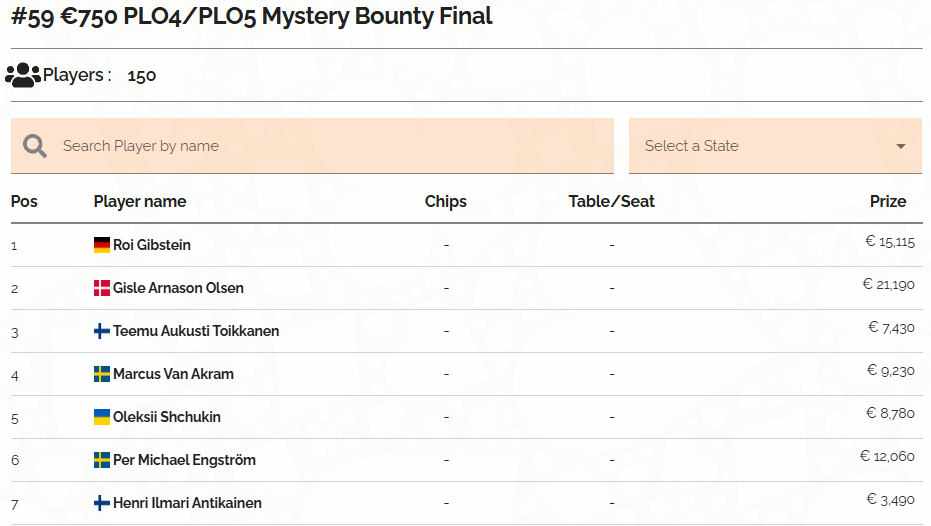The width and height of the screenshot is (931, 526).
Task: Click the magnifying glass search icon
Action: point(34,146)
